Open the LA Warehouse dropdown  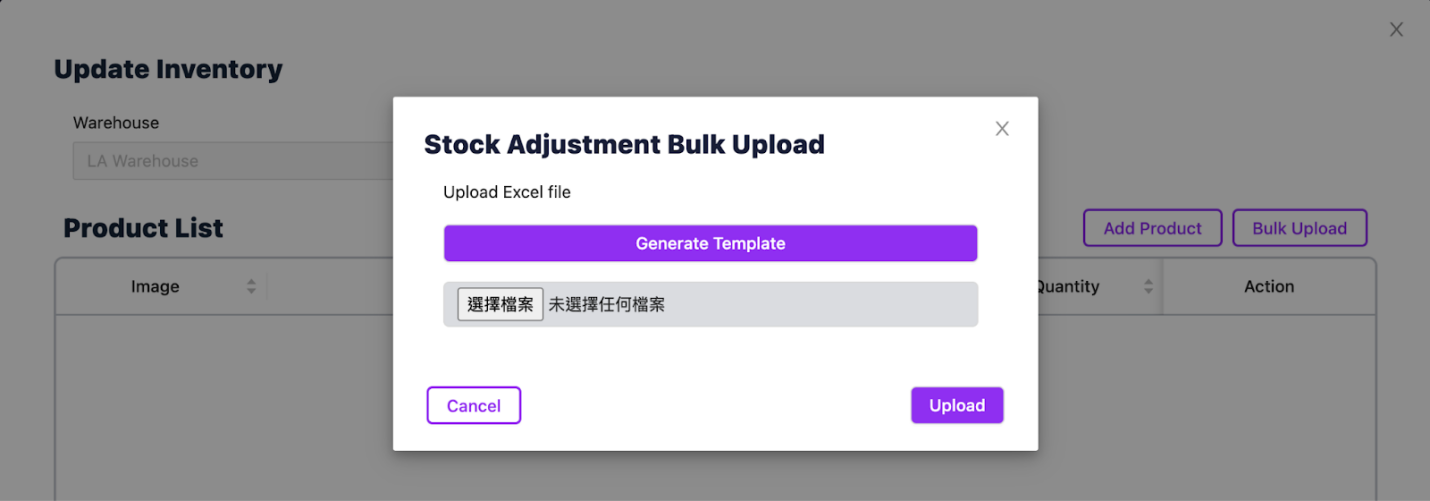tap(233, 161)
